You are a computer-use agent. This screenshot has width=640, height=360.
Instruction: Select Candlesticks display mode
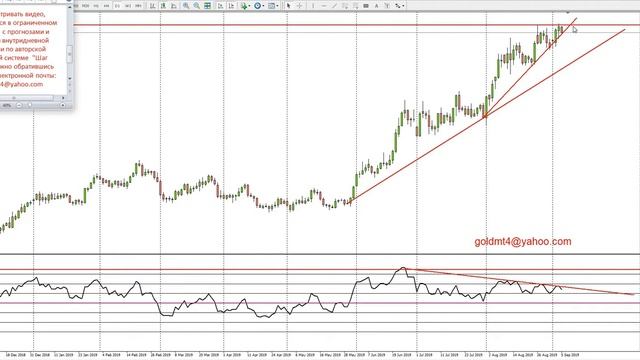click(x=163, y=6)
